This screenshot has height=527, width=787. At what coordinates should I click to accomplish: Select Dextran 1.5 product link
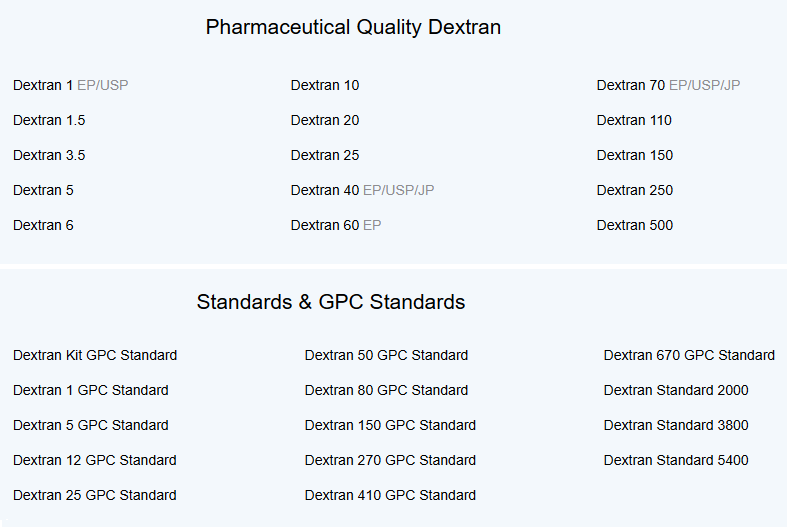tap(49, 120)
